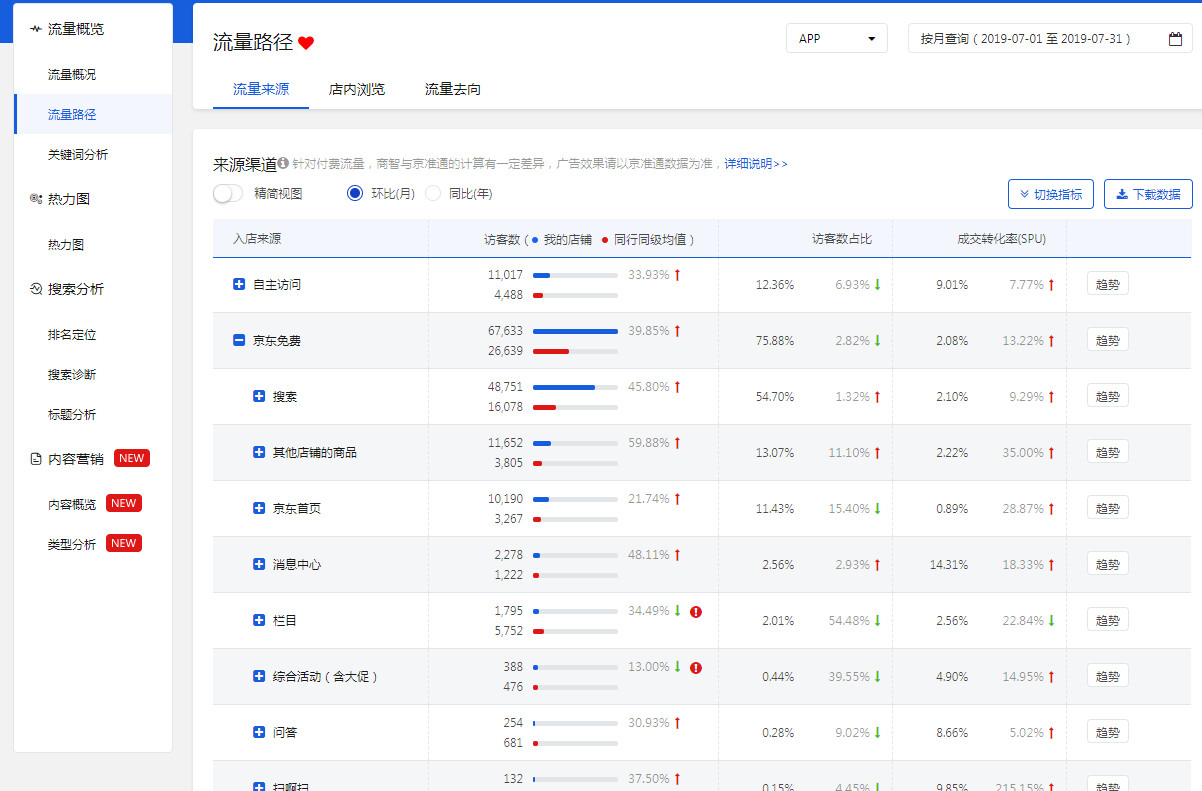Screen dimensions: 1202x791
Task: Select the 同比(年) radio button
Action: tap(433, 193)
